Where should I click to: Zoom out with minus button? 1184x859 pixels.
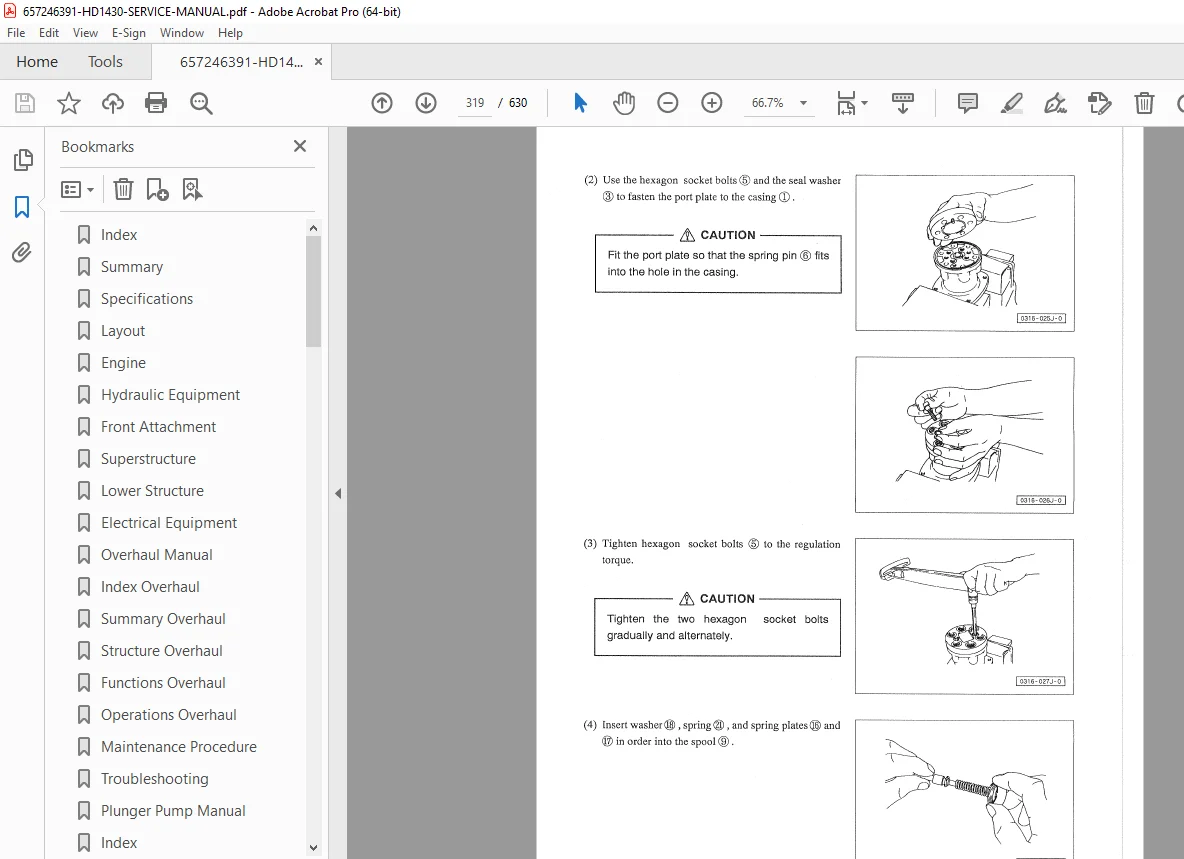(x=668, y=103)
